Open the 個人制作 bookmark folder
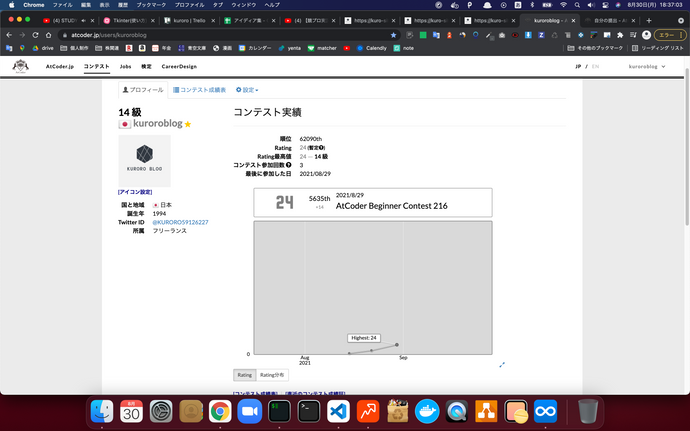 click(74, 48)
